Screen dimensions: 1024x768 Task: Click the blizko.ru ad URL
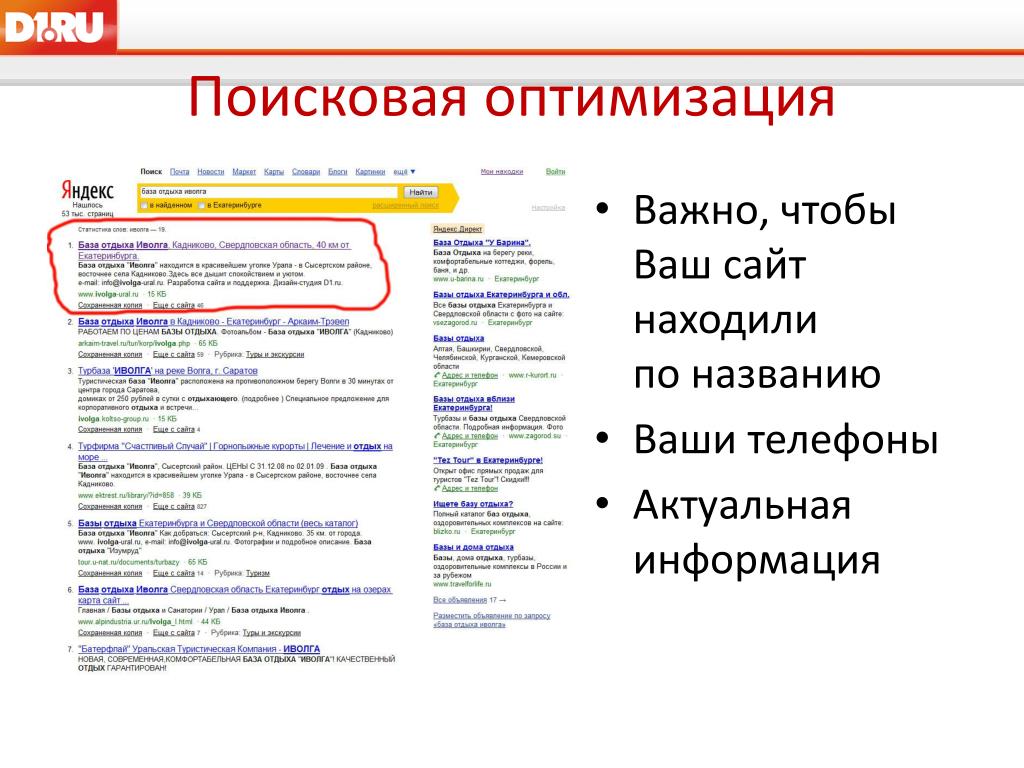coord(447,532)
